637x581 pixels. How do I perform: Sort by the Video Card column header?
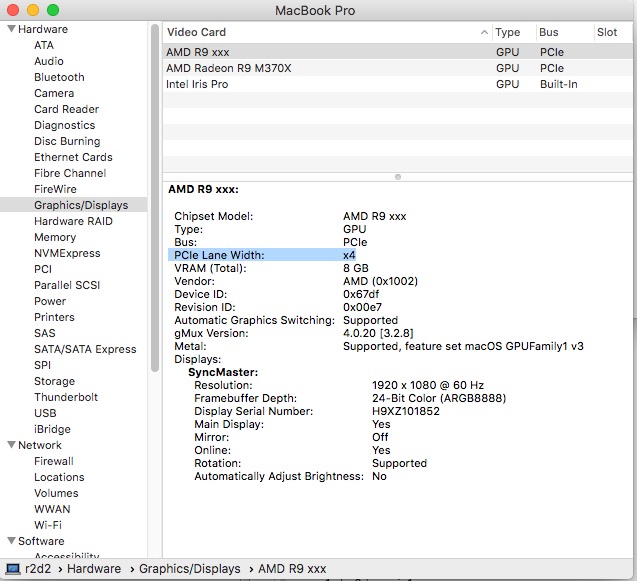[x=320, y=32]
